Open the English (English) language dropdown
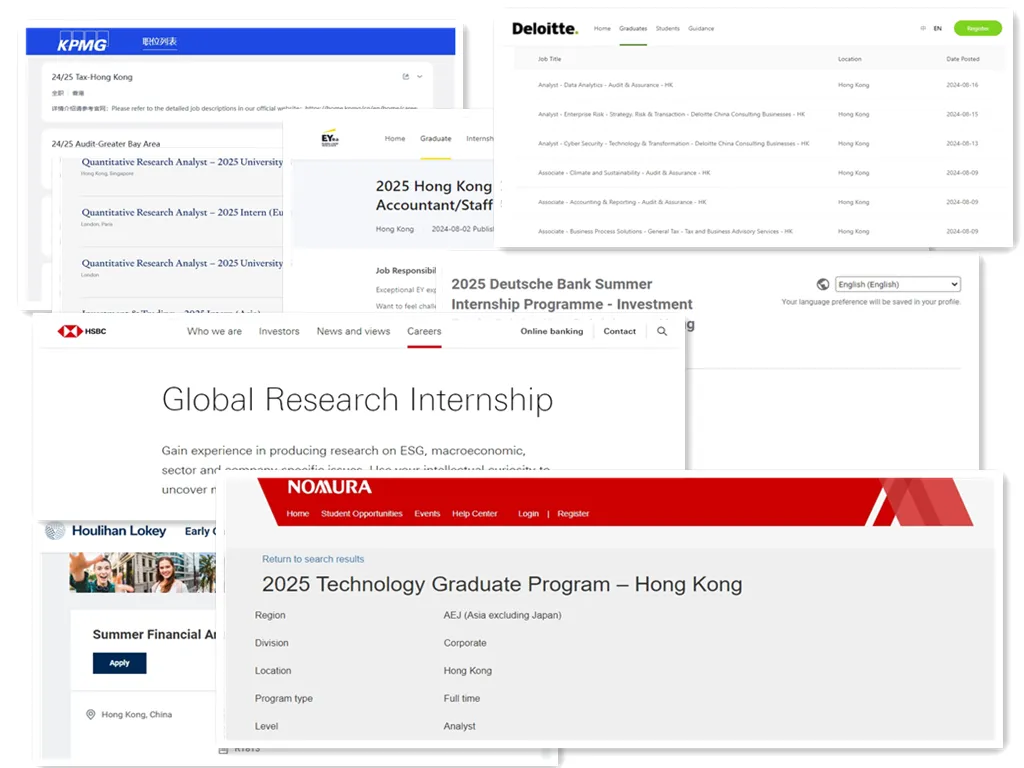The height and width of the screenshot is (768, 1024). click(x=898, y=284)
